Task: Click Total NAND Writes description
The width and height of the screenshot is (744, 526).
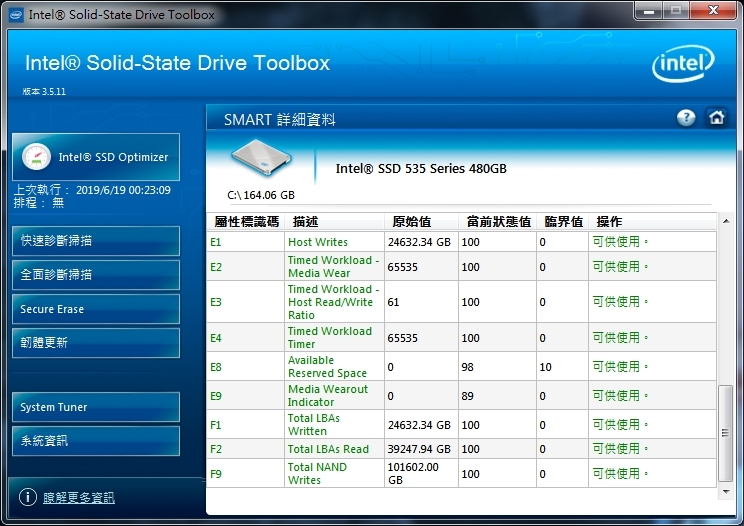Action: pyautogui.click(x=317, y=473)
